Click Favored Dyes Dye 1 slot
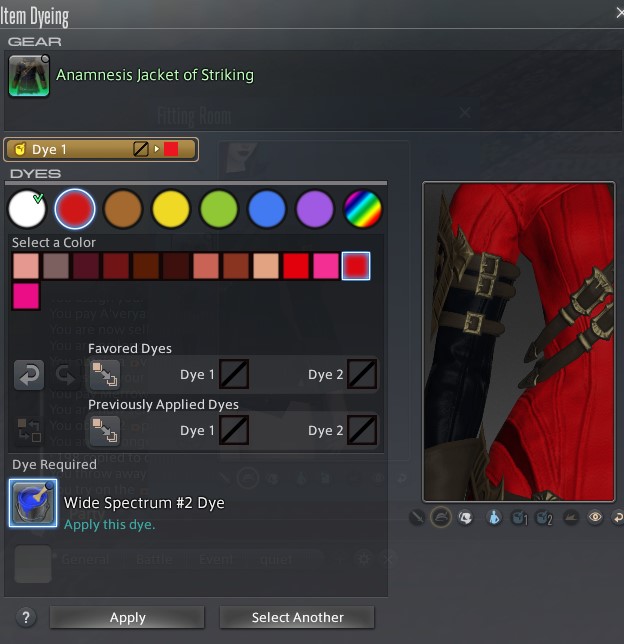Viewport: 624px width, 644px height. 234,374
